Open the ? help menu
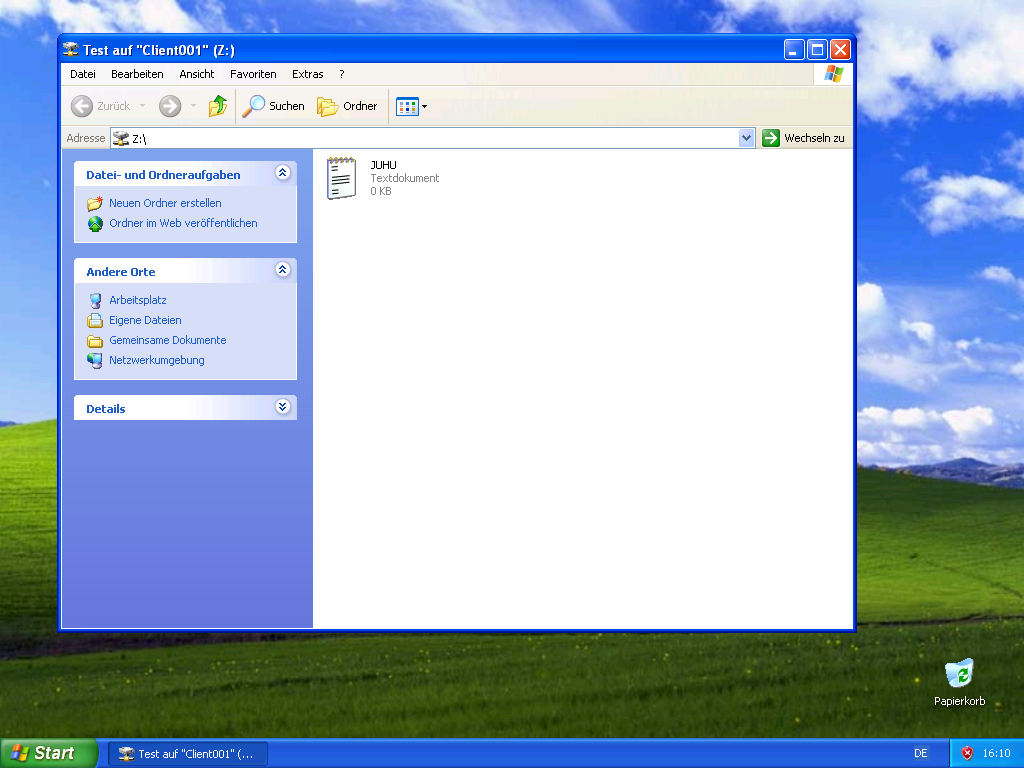1024x768 pixels. [x=342, y=74]
